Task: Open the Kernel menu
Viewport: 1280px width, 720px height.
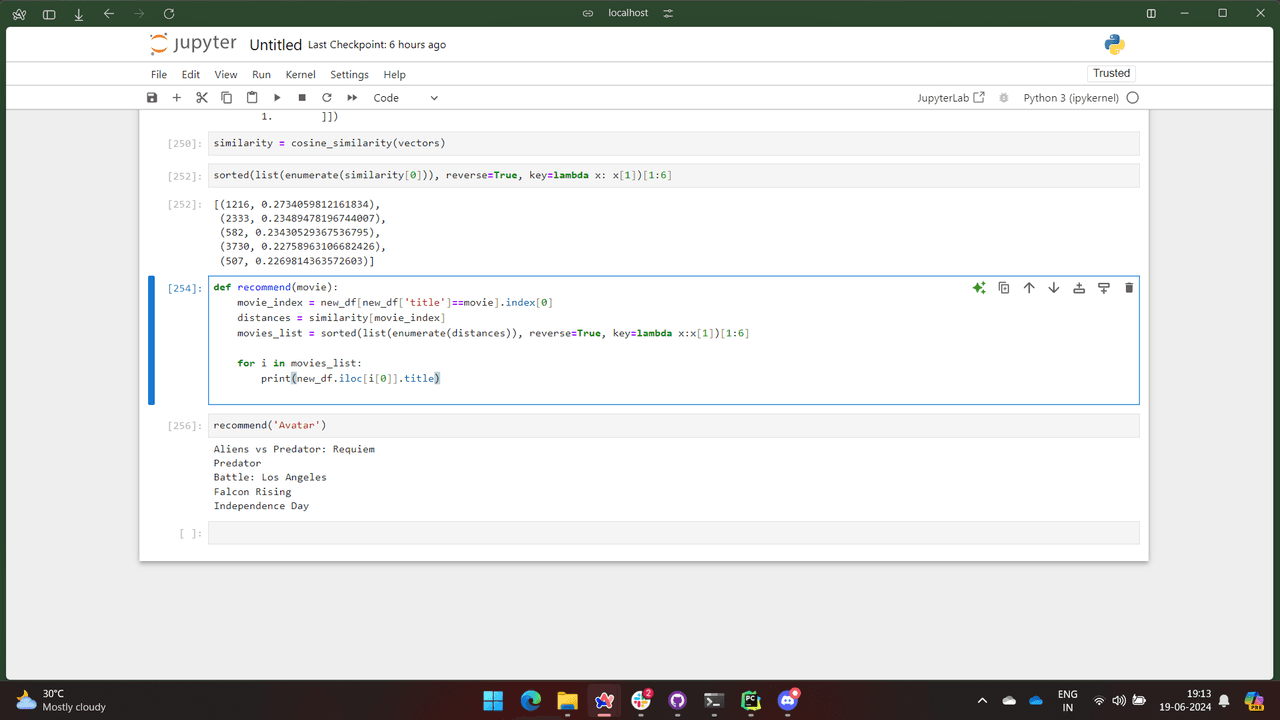Action: pos(300,74)
